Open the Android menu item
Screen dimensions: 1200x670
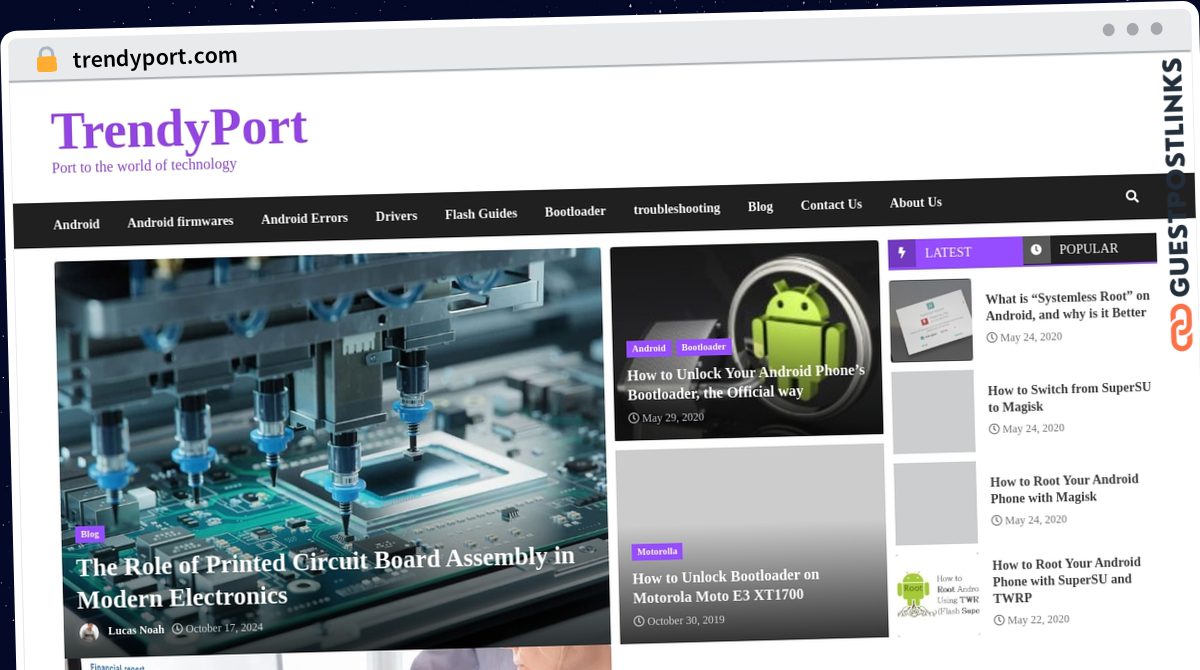coord(76,224)
